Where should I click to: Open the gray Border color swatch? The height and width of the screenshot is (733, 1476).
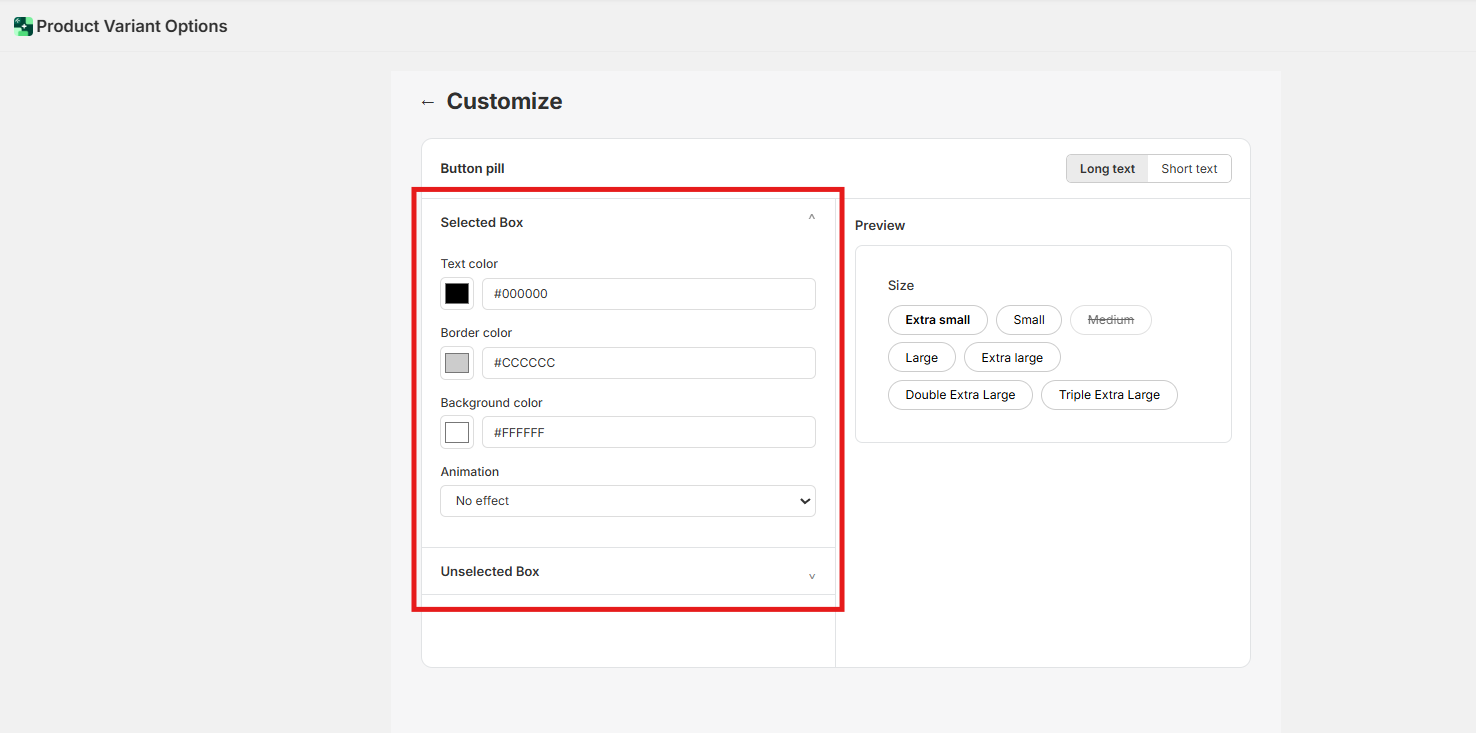pyautogui.click(x=457, y=363)
